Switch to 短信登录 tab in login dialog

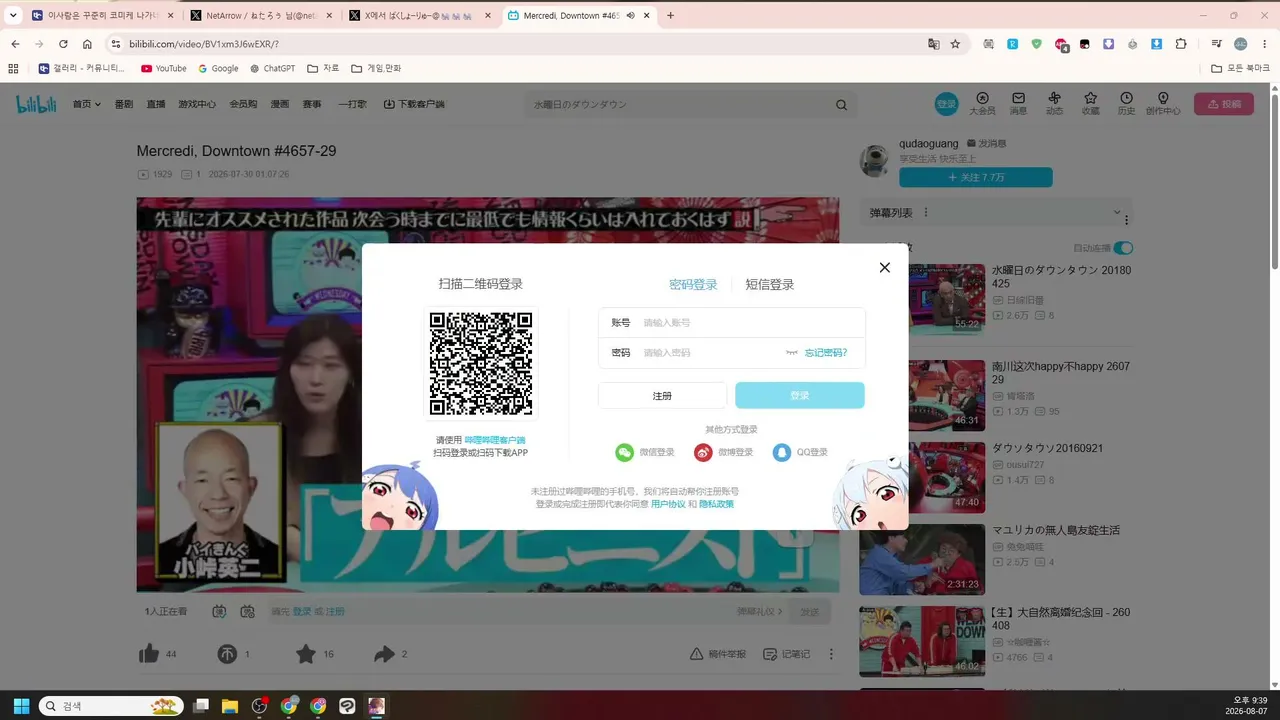pyautogui.click(x=769, y=285)
